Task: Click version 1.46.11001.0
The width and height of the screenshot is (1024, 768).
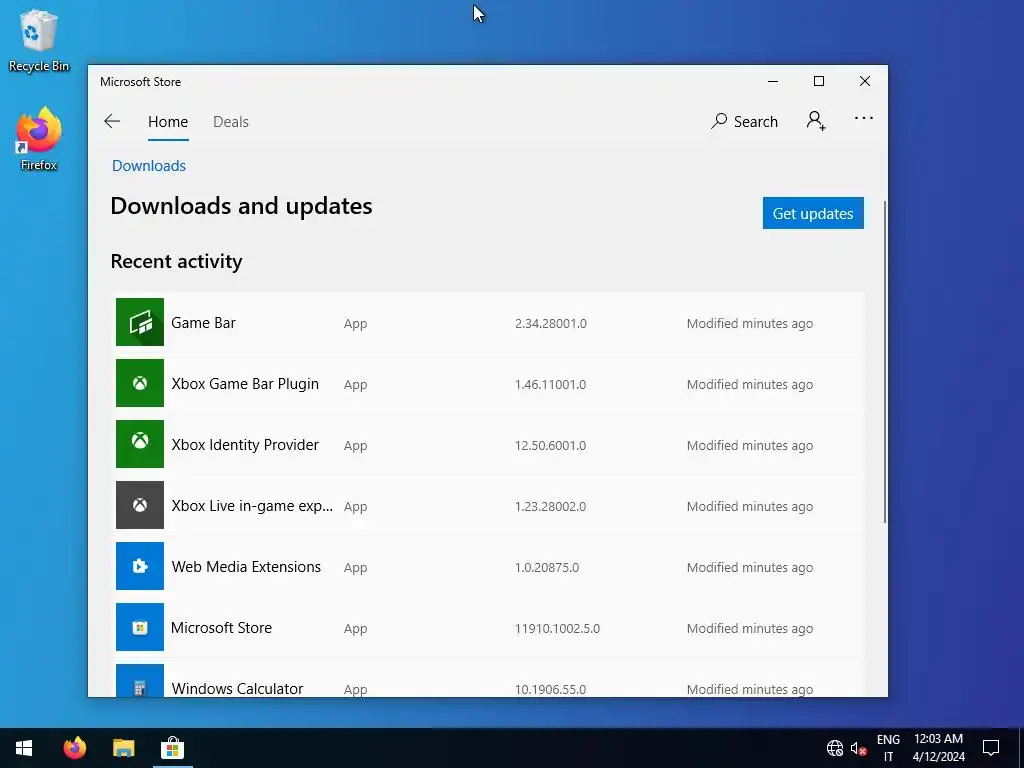Action: click(550, 385)
